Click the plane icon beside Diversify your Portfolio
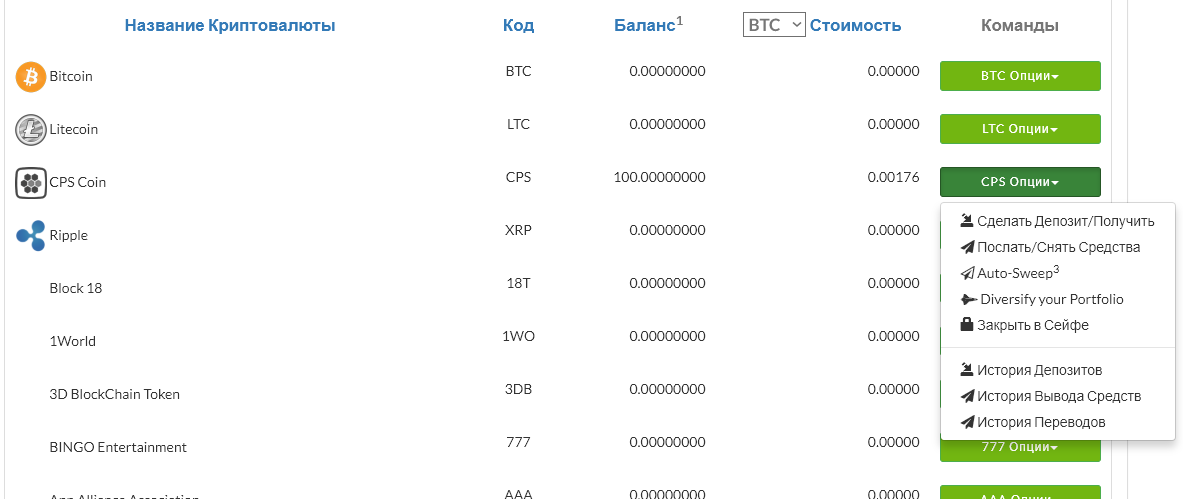Screen dimensions: 1183x499 point(967,299)
